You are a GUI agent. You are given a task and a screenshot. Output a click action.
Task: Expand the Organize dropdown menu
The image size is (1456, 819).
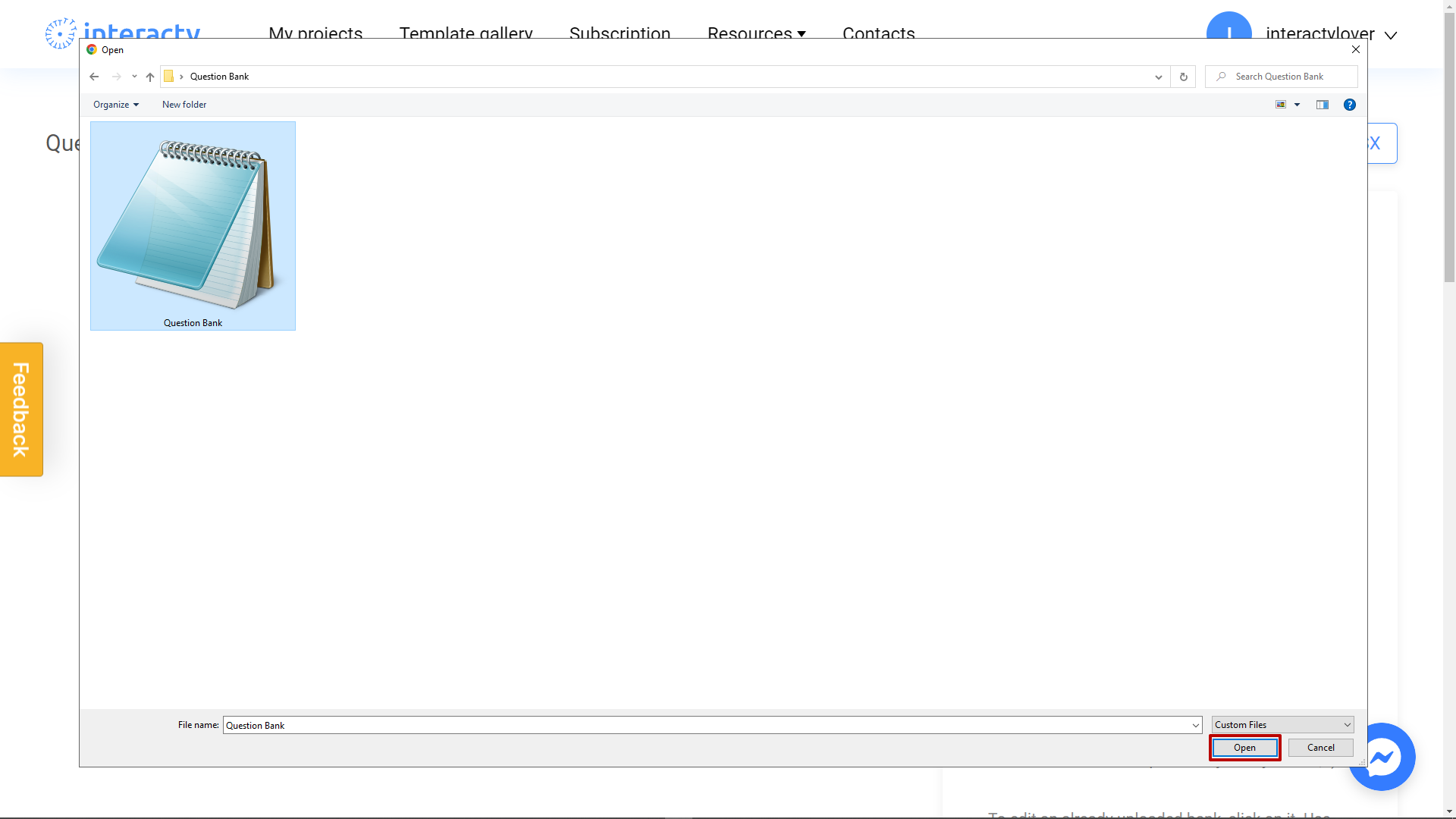pyautogui.click(x=116, y=104)
